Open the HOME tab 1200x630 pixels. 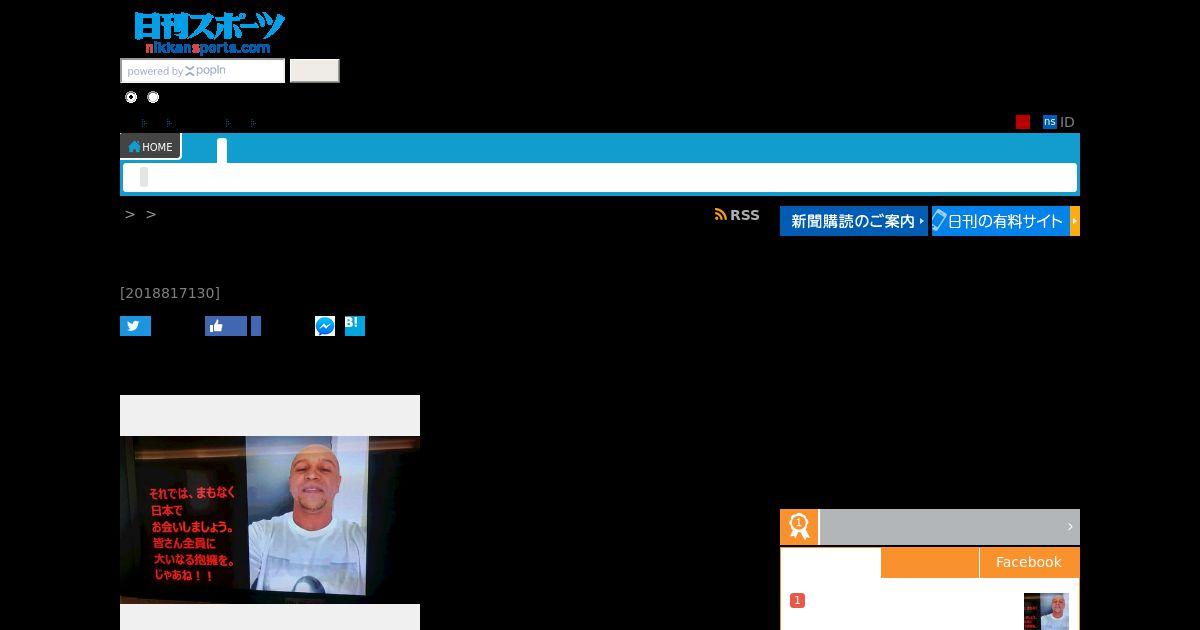151,146
